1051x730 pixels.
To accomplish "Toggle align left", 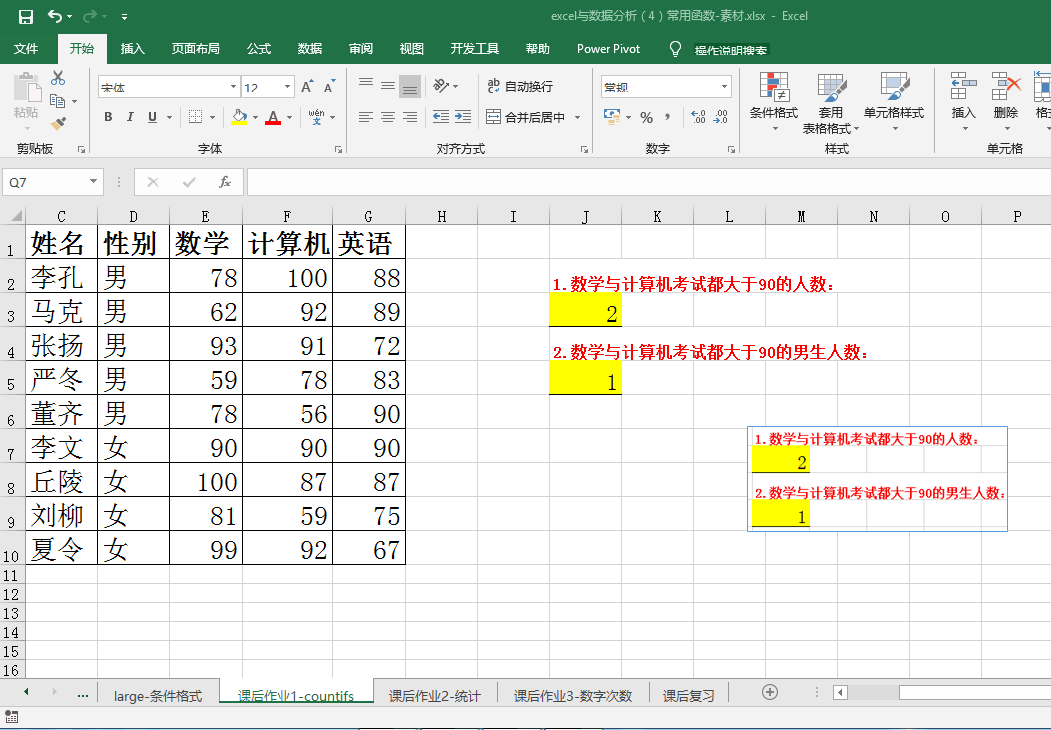I will 366,117.
